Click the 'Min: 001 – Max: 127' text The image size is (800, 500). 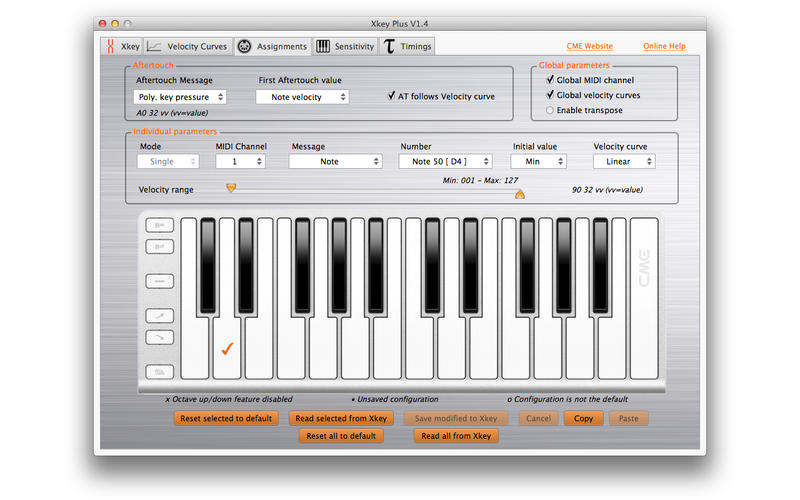(480, 180)
